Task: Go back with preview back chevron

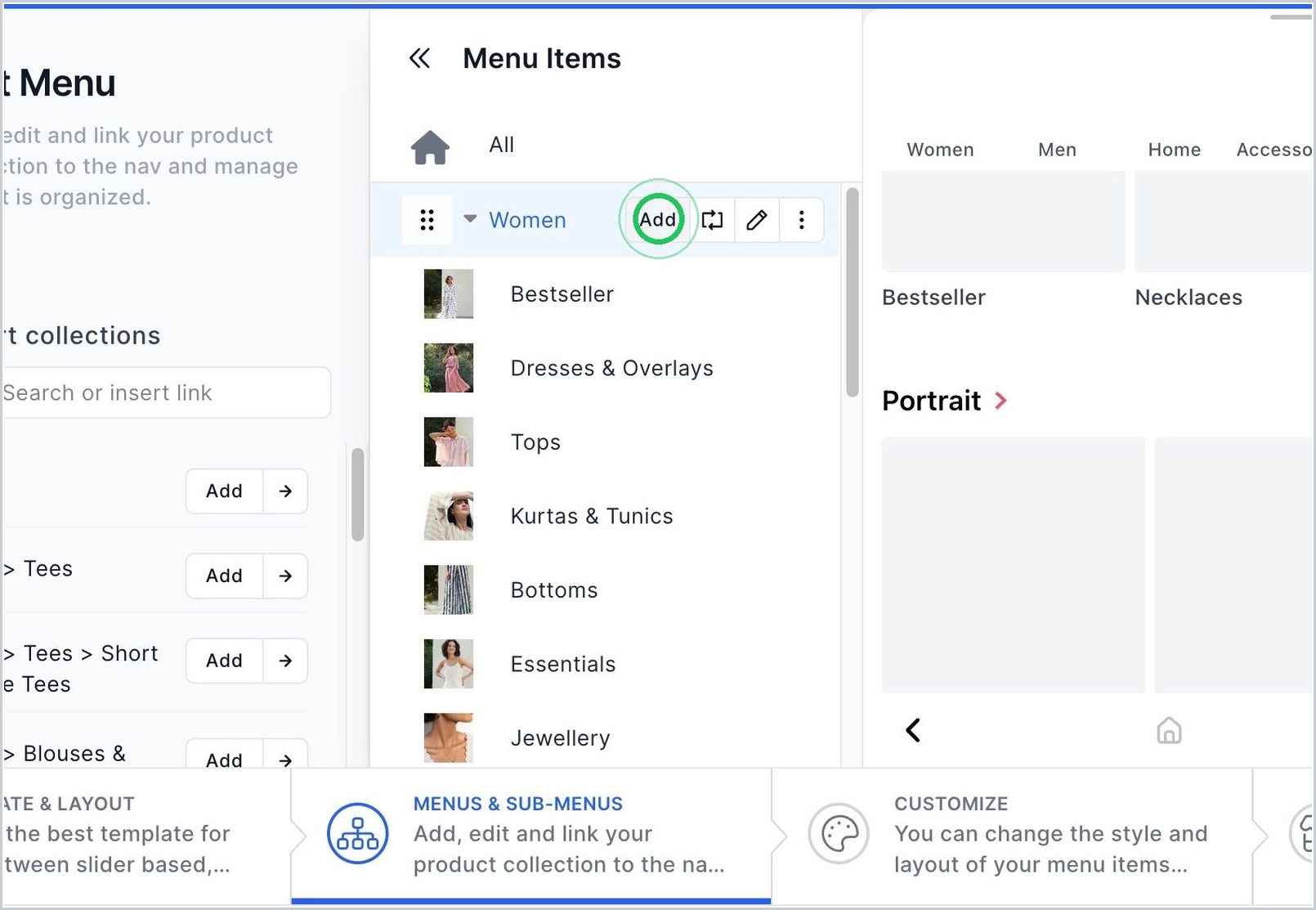Action: tap(913, 730)
